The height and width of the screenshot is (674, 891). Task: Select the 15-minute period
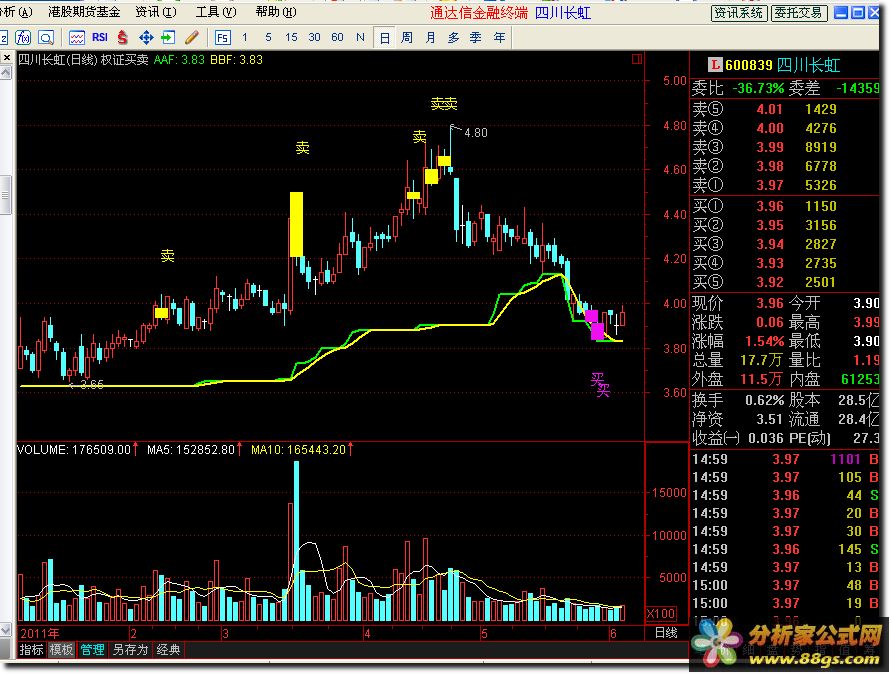click(x=291, y=38)
